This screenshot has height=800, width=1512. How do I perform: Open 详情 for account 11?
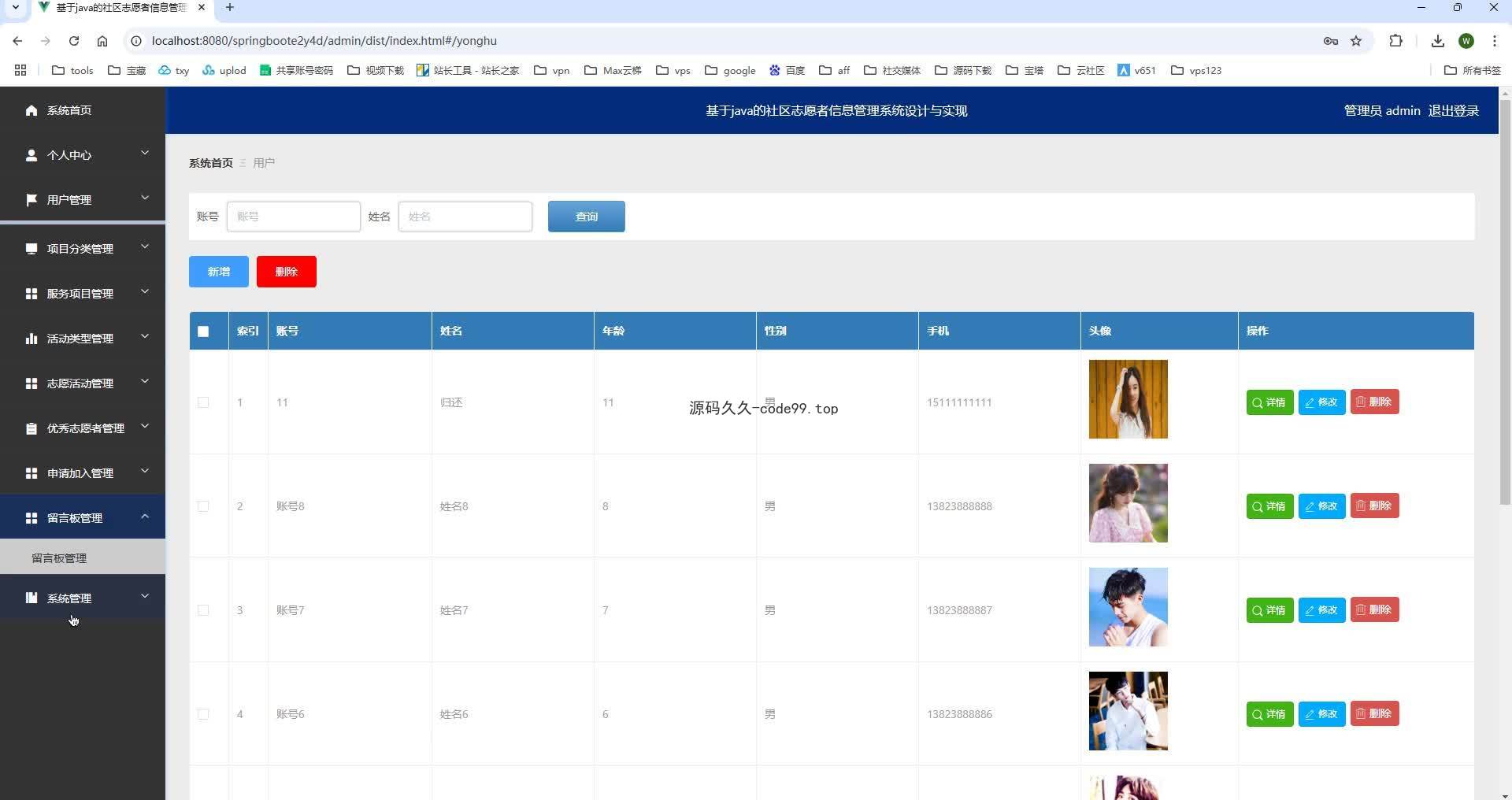(1269, 402)
